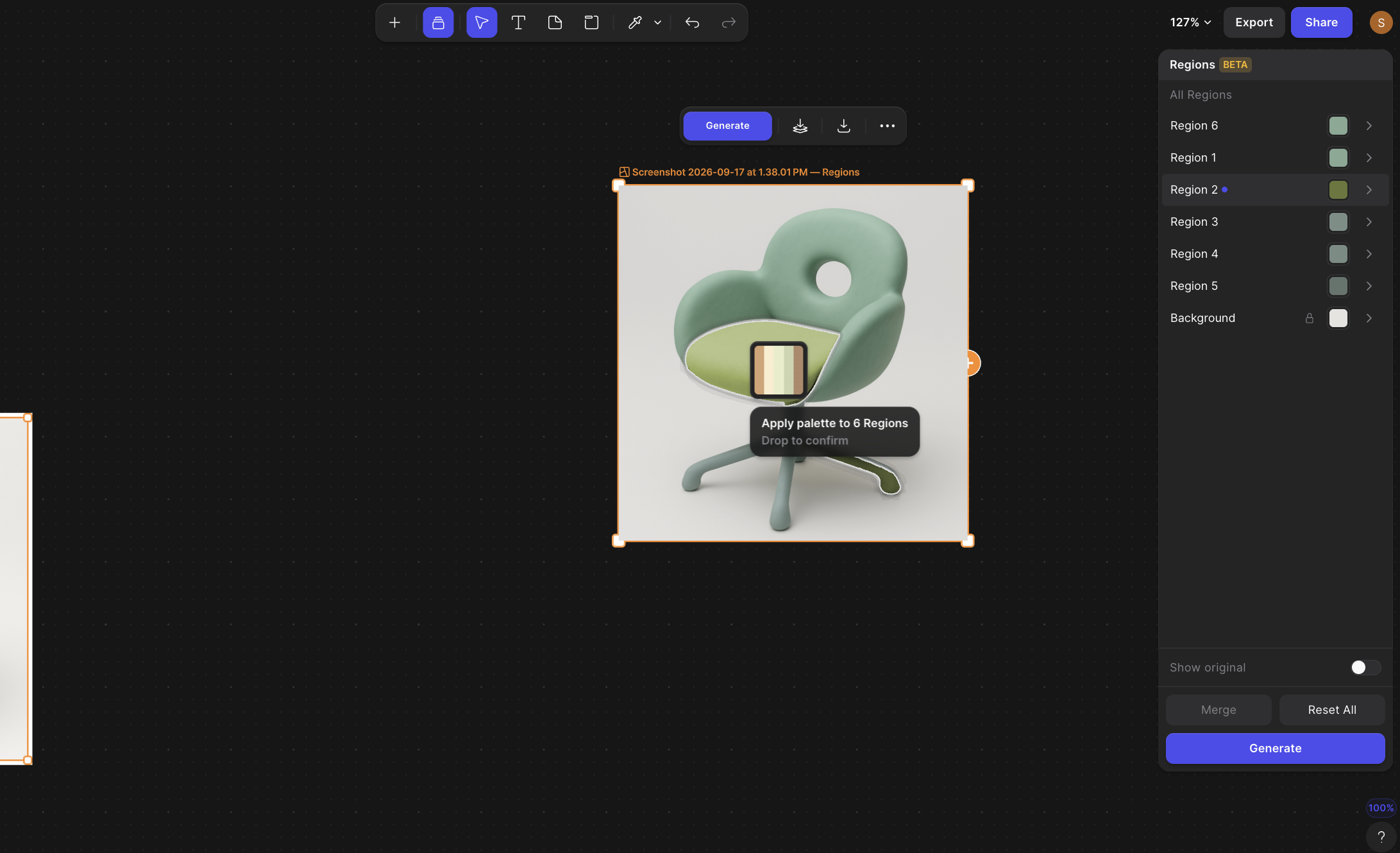The image size is (1400, 853).
Task: Click the Region 5 color swatch
Action: pyautogui.click(x=1338, y=286)
